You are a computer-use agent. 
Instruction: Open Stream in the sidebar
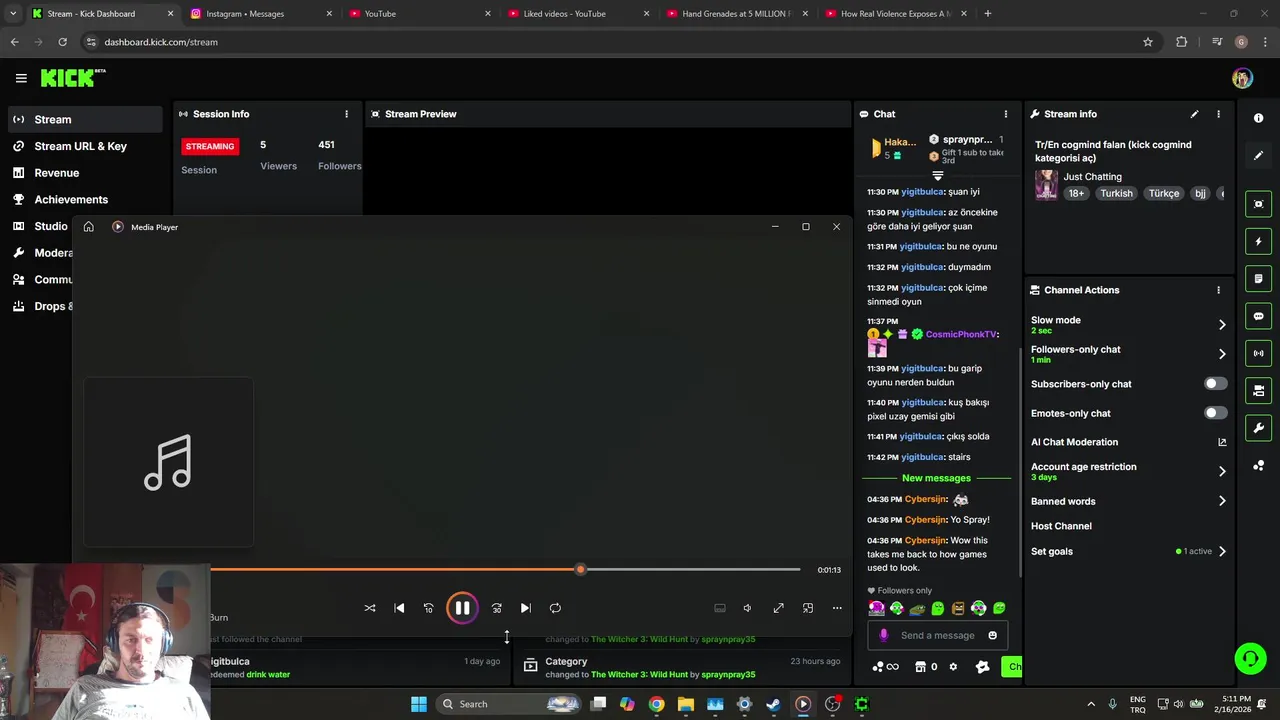83,119
